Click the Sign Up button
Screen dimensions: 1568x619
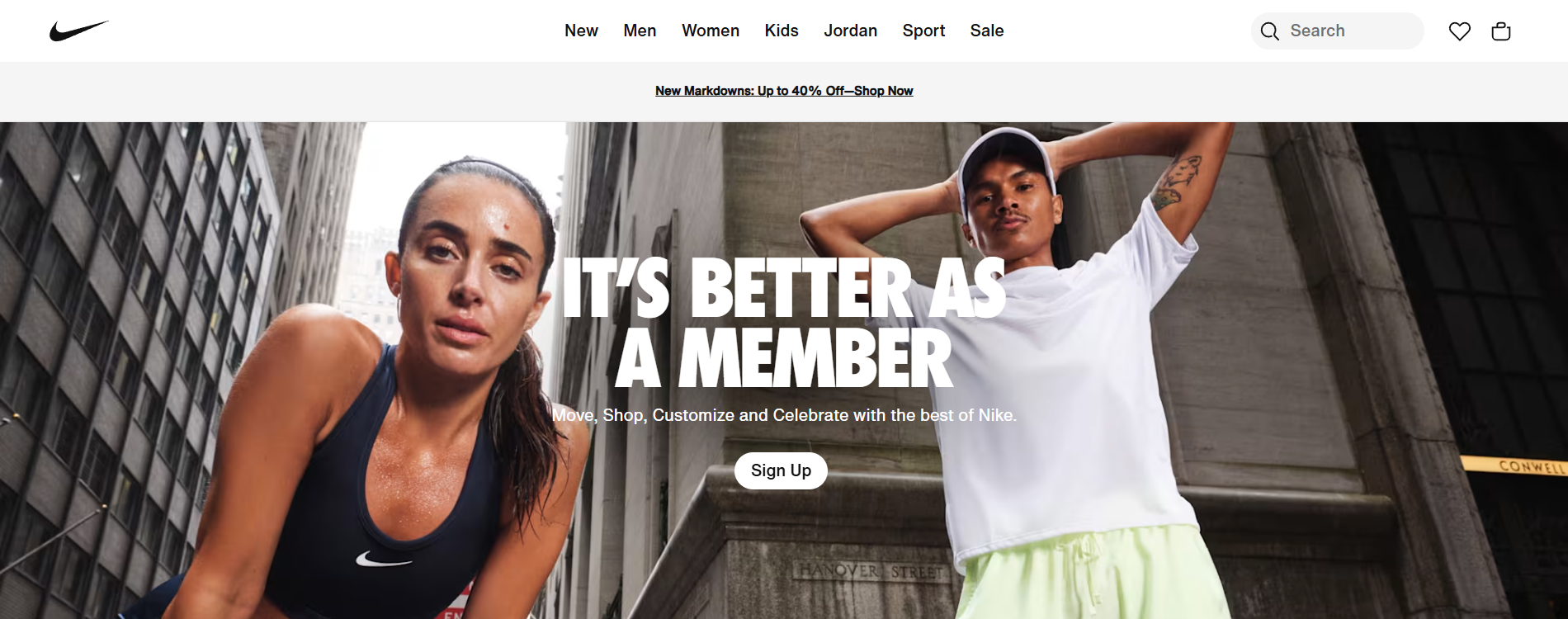point(781,470)
